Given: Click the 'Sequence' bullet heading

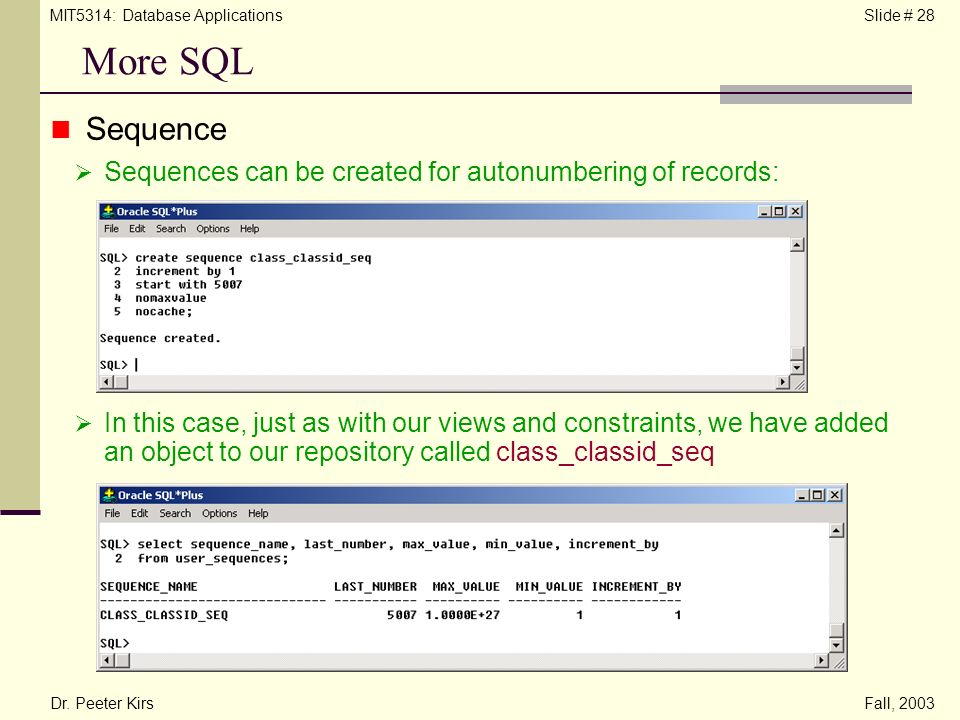Looking at the screenshot, I should (156, 129).
